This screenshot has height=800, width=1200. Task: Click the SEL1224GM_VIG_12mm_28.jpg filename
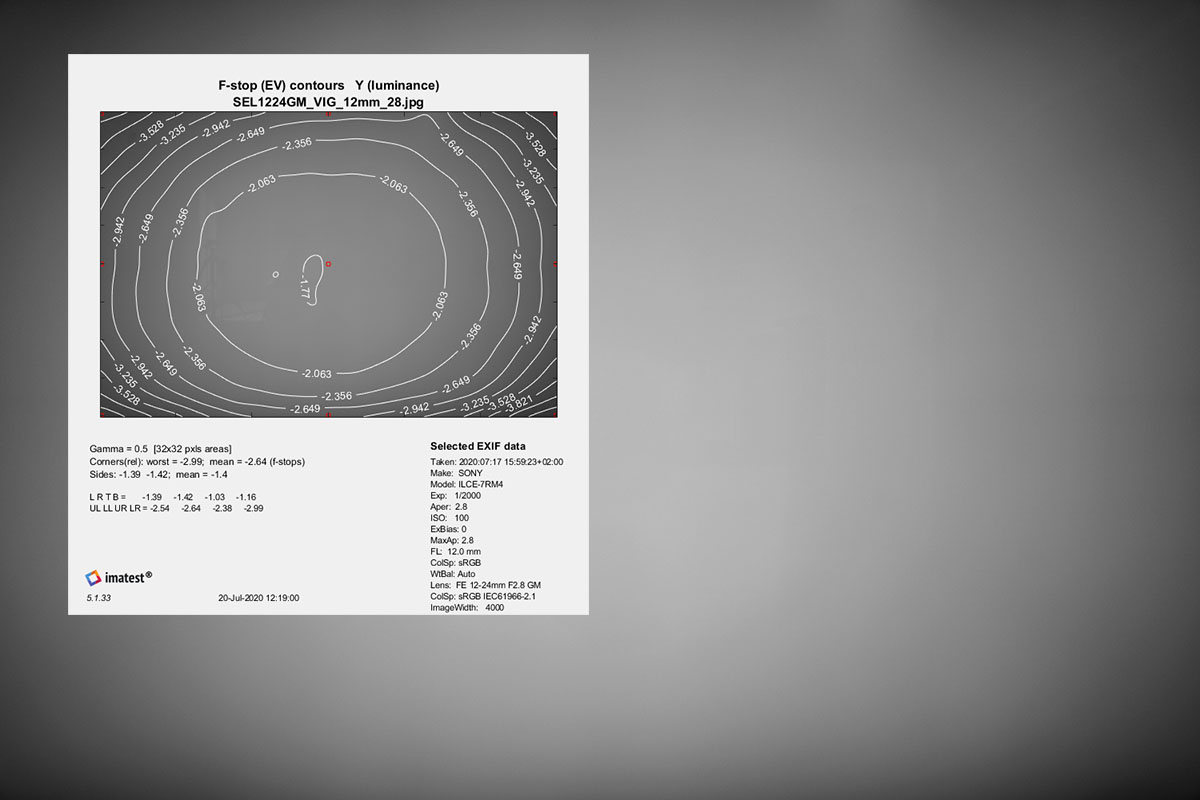[328, 102]
